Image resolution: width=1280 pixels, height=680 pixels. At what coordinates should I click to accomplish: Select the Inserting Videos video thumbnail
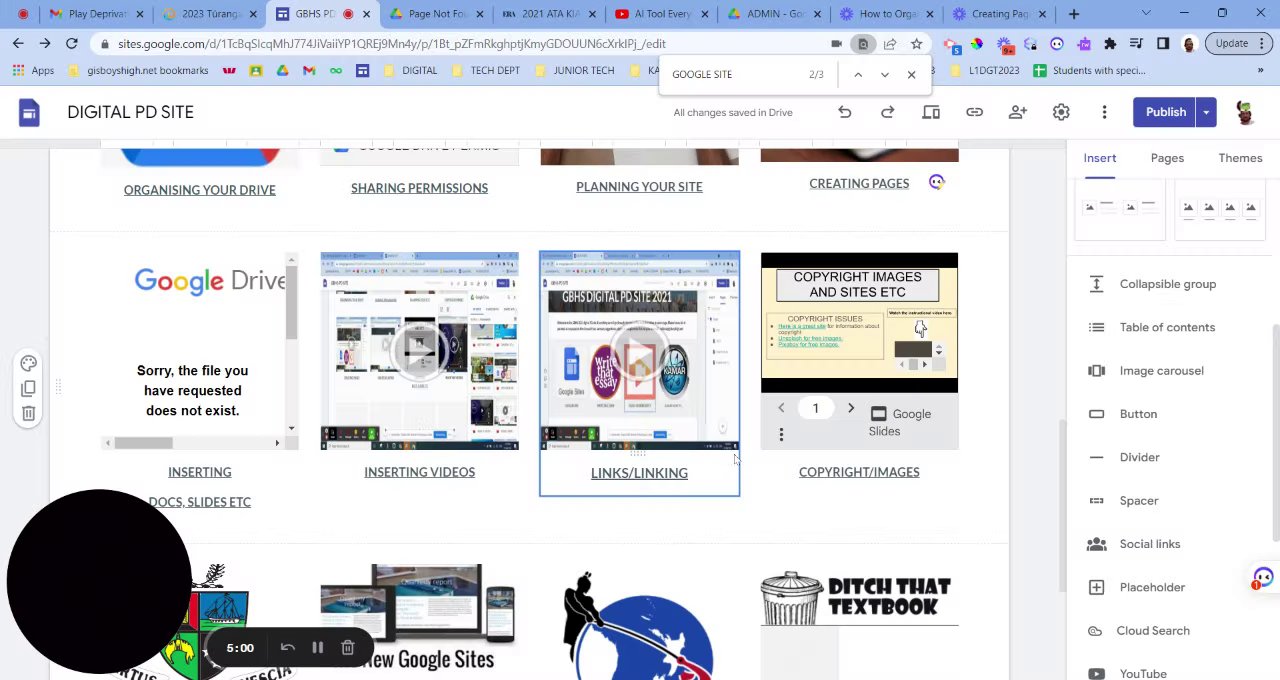point(419,351)
